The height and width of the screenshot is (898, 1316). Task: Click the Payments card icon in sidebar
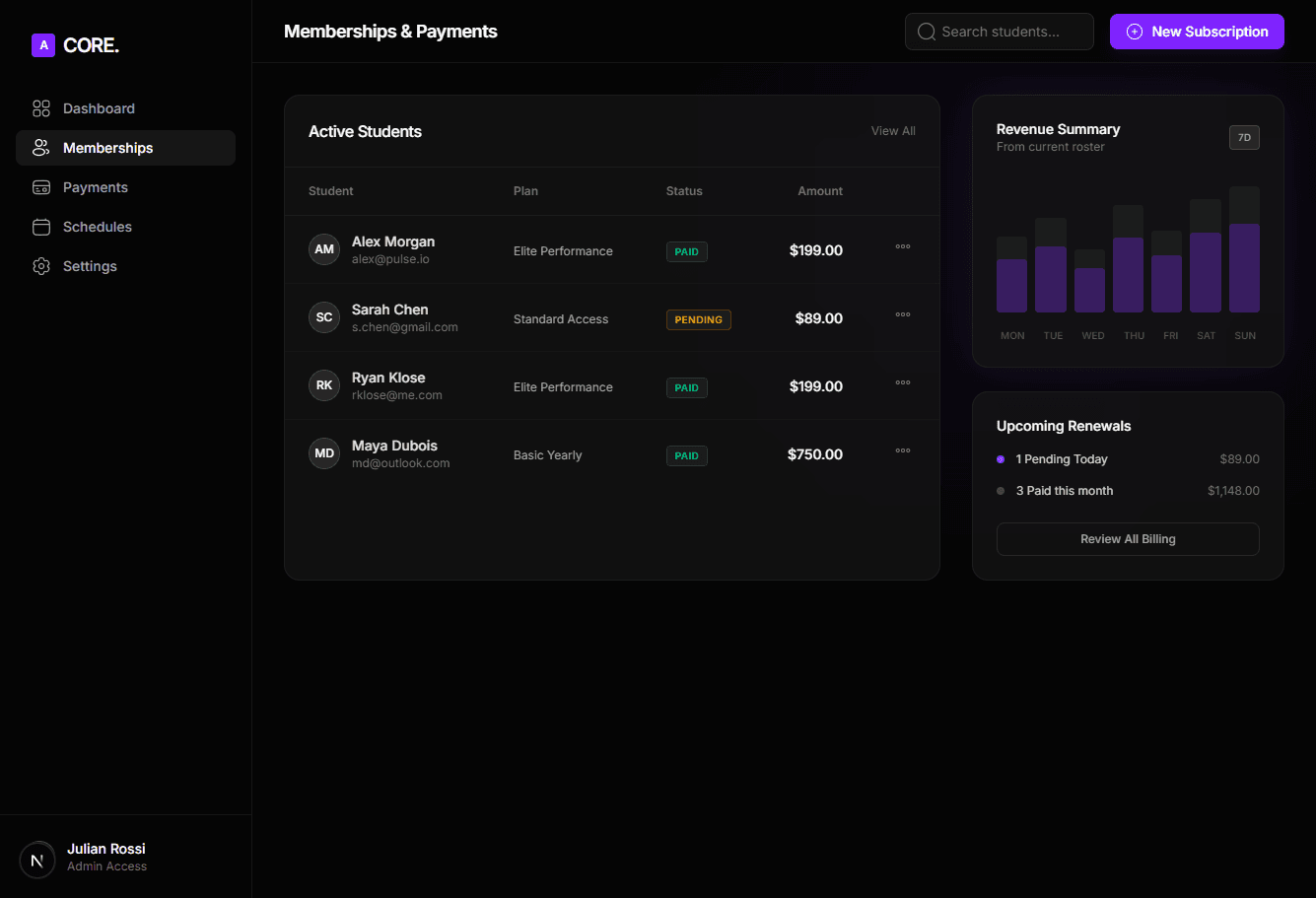pos(41,187)
